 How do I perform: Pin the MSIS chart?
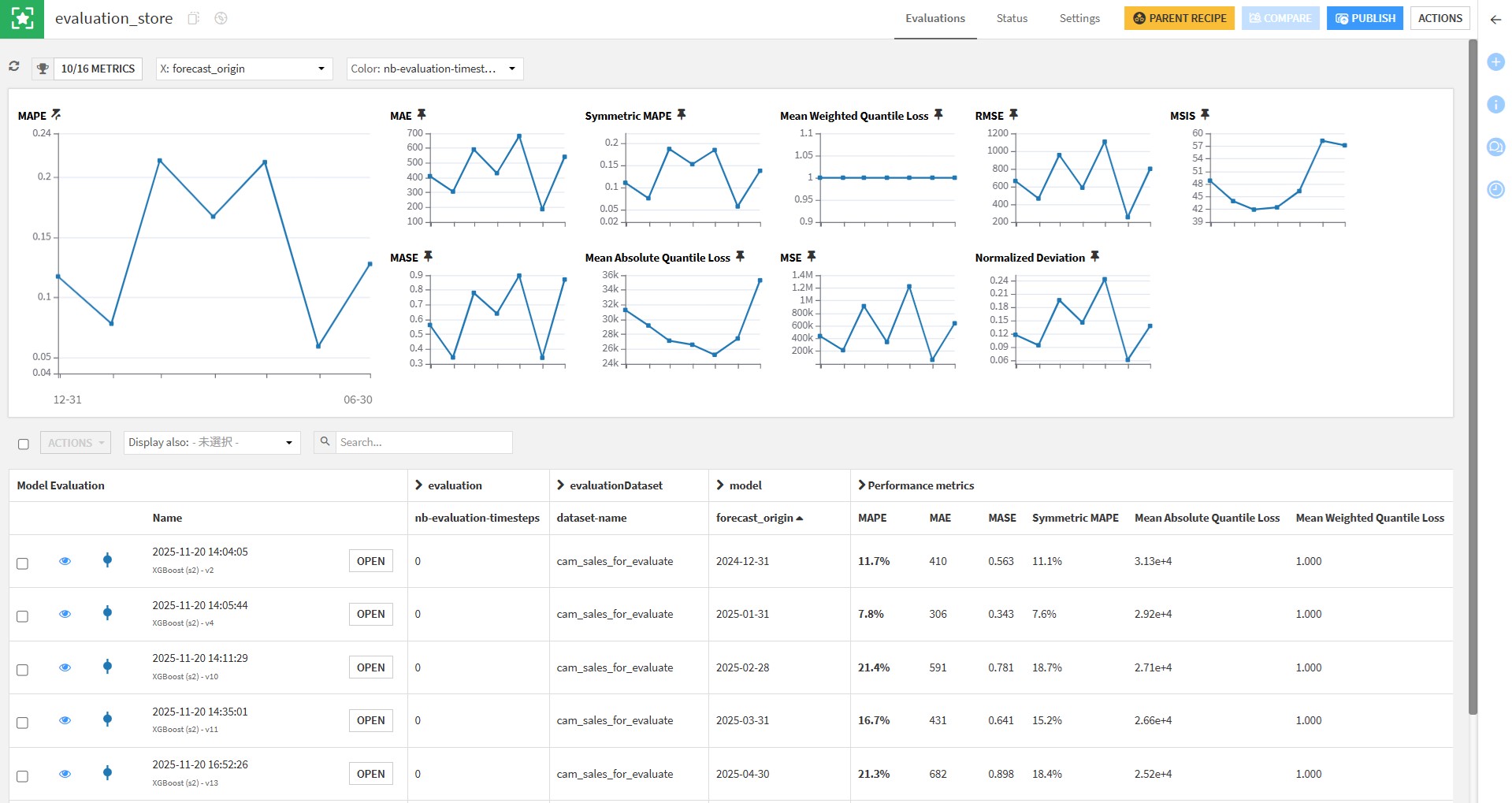(x=1205, y=115)
